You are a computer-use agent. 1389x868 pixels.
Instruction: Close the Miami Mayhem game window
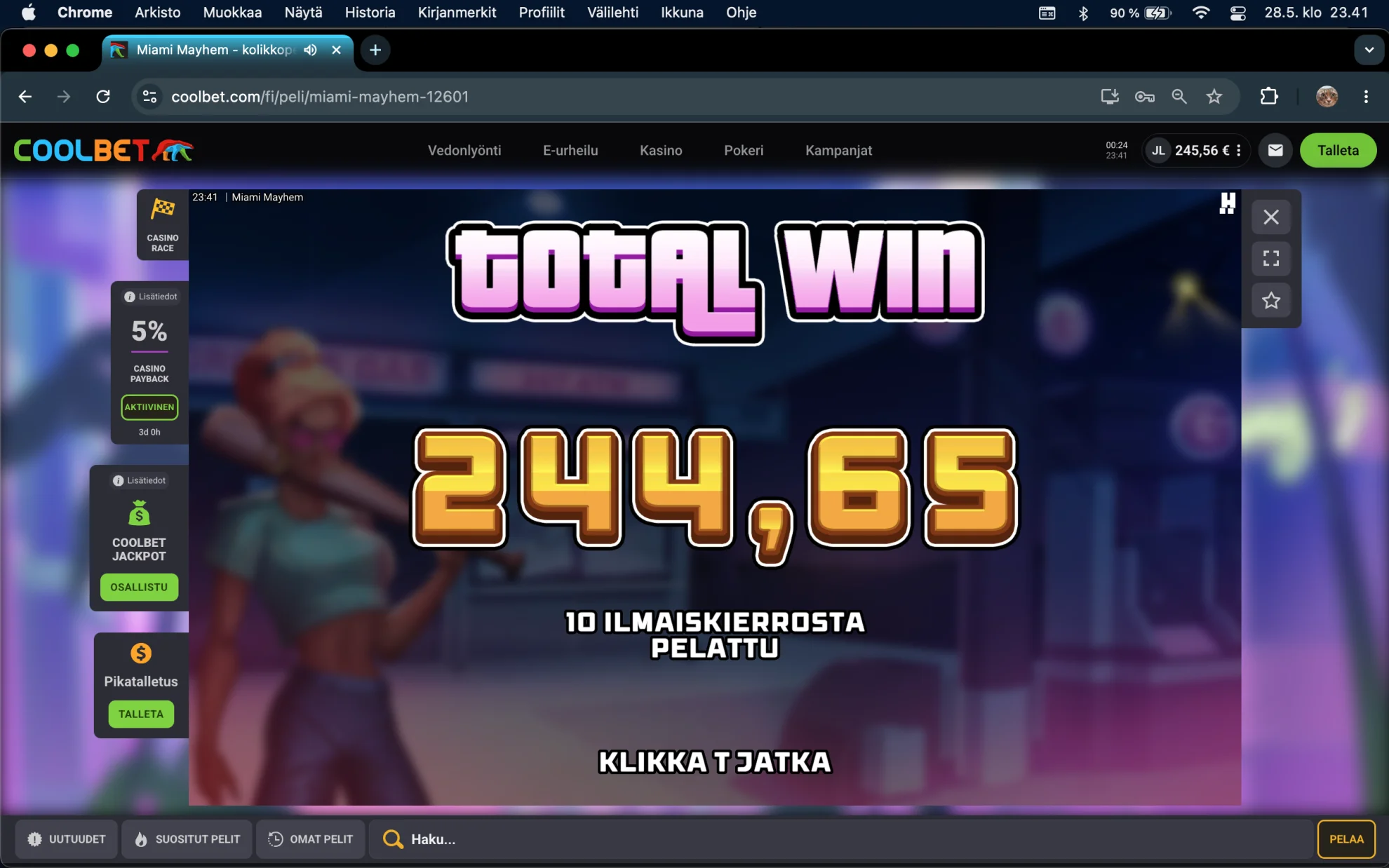pyautogui.click(x=1271, y=217)
